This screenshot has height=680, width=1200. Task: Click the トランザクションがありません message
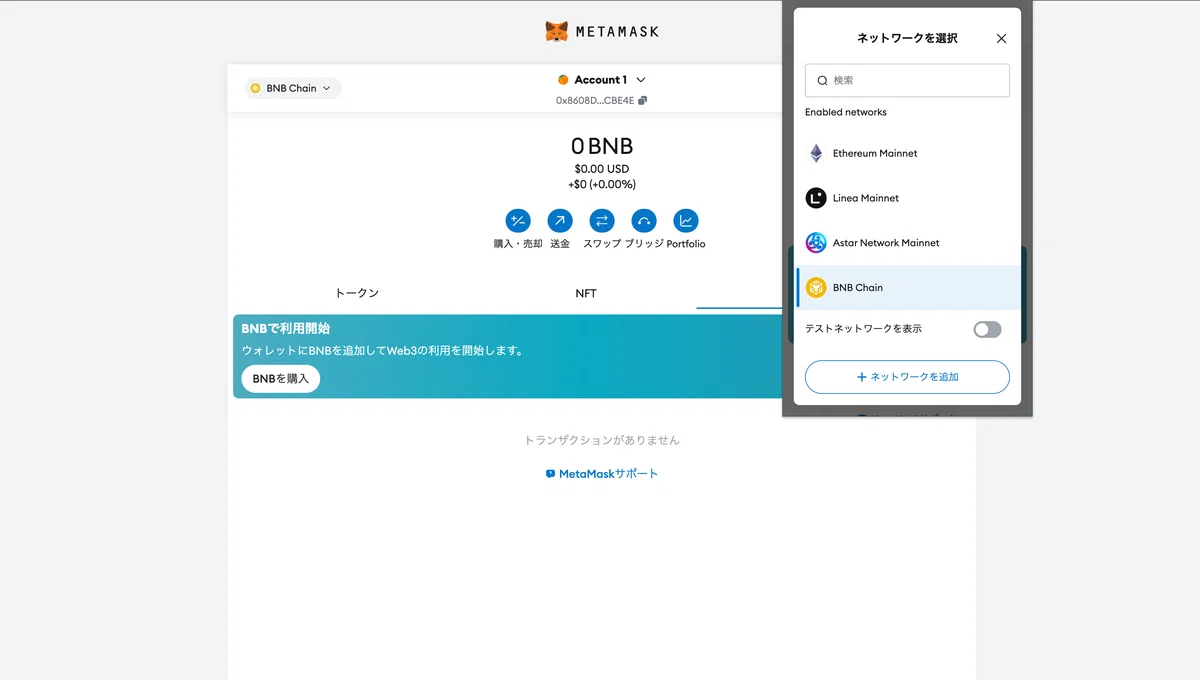tap(602, 440)
